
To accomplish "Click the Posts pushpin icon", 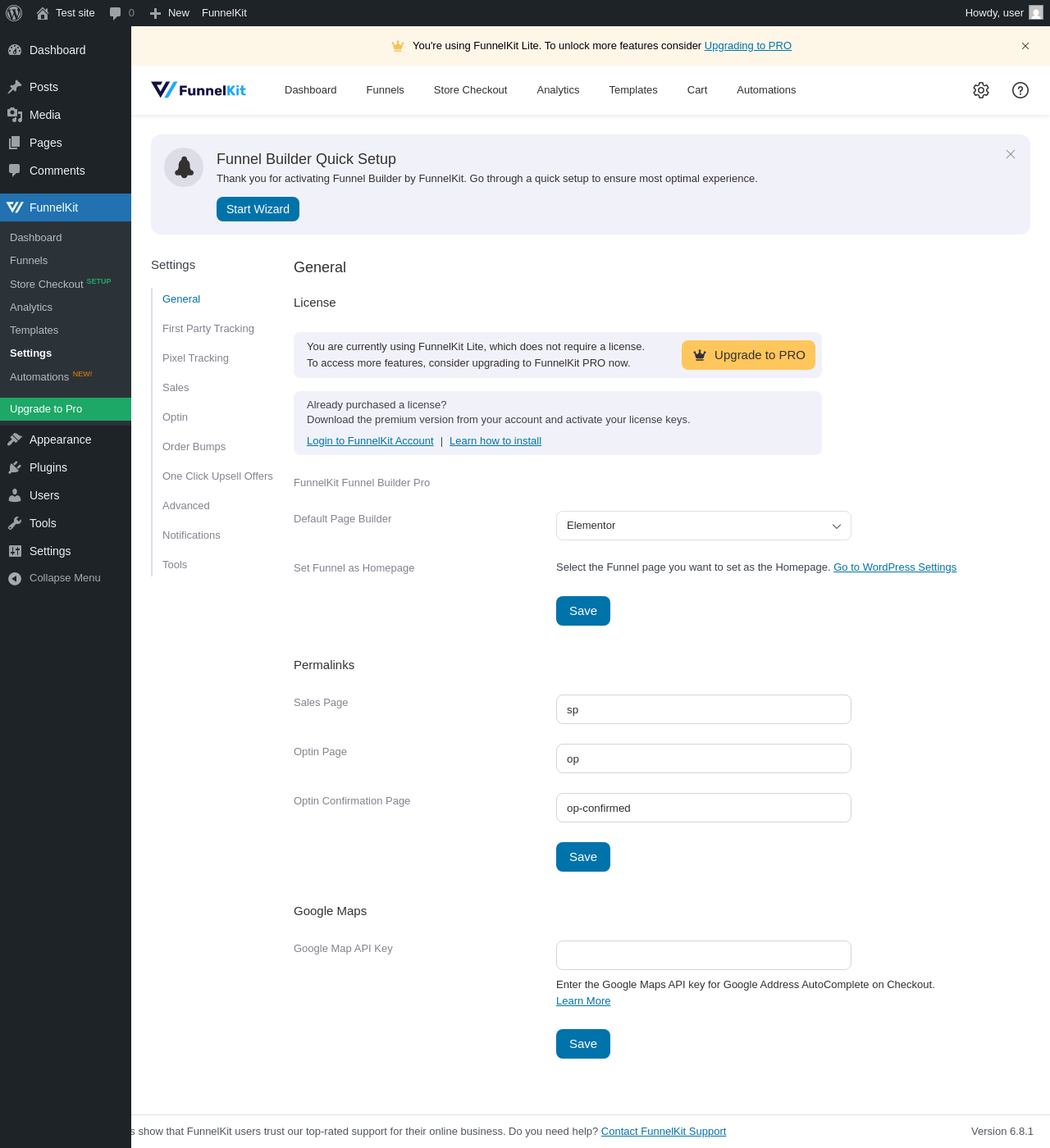I will tap(15, 87).
